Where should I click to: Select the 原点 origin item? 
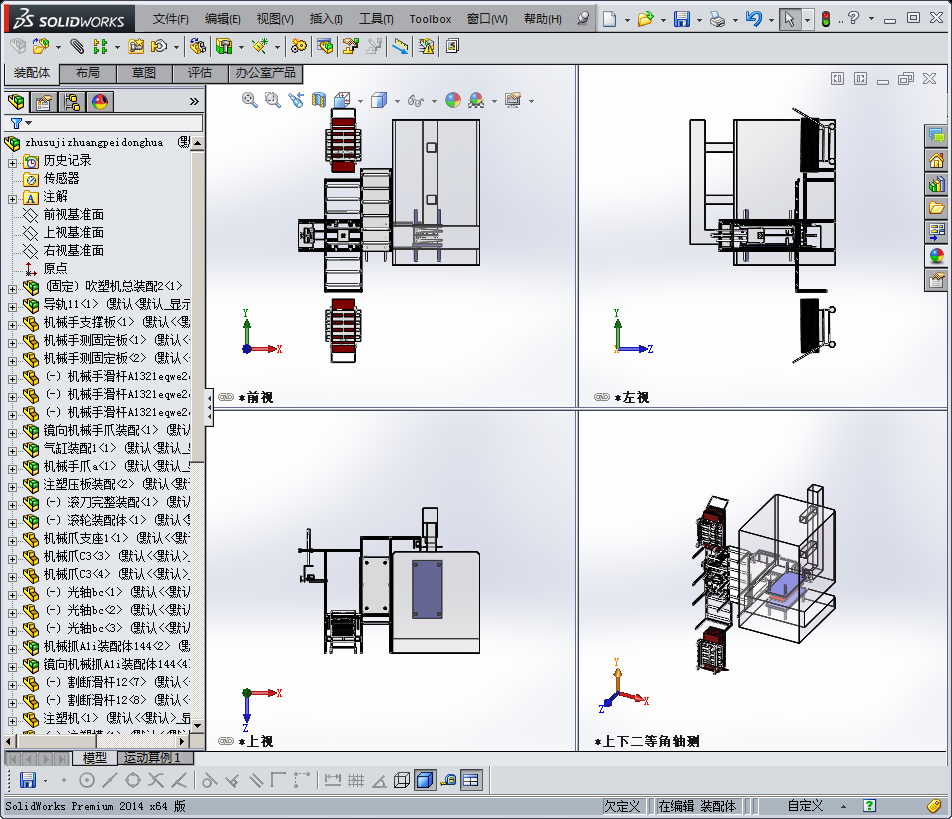[x=55, y=268]
